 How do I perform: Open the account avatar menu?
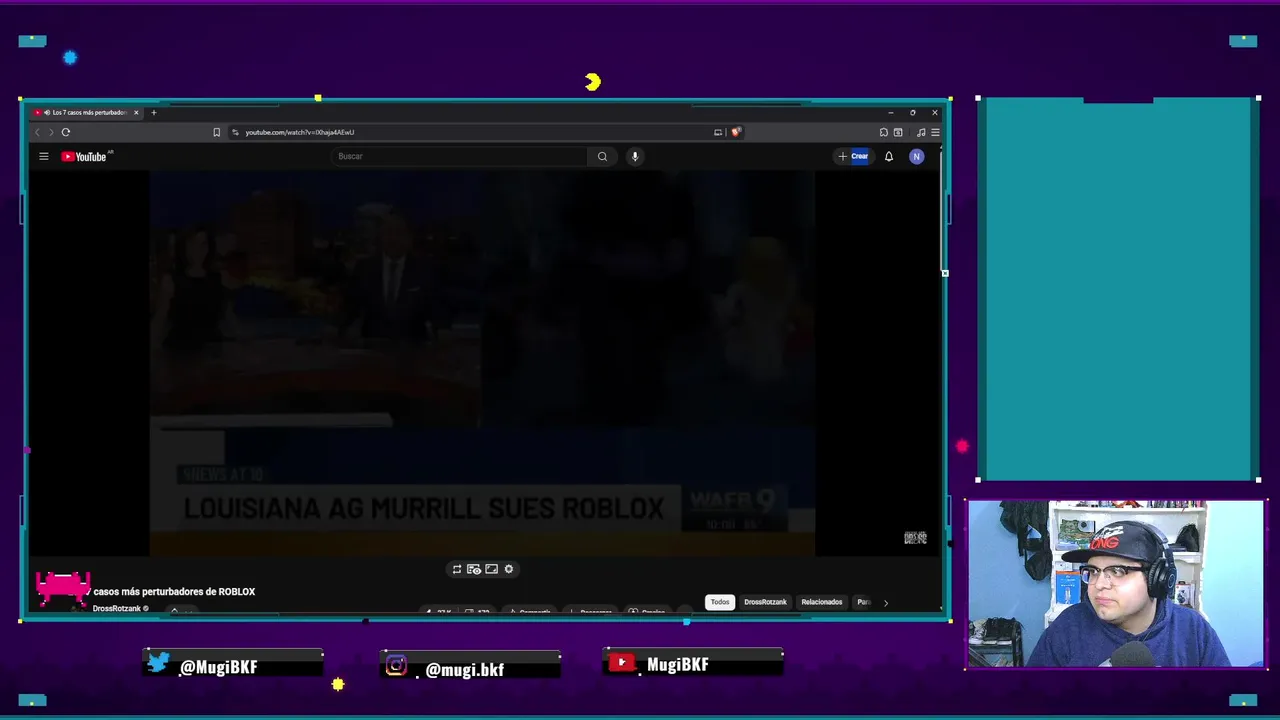(916, 156)
